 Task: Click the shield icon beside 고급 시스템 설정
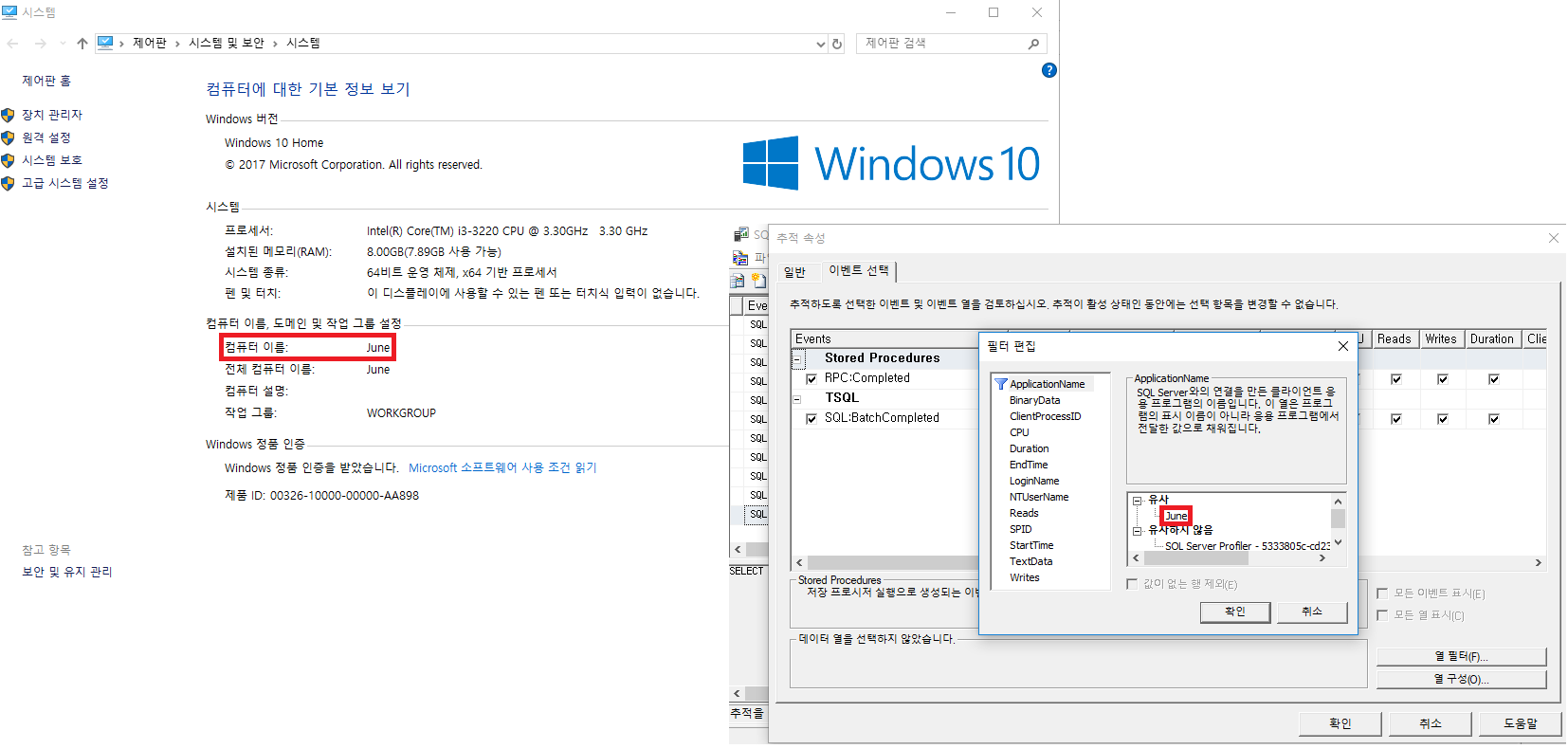tap(9, 183)
